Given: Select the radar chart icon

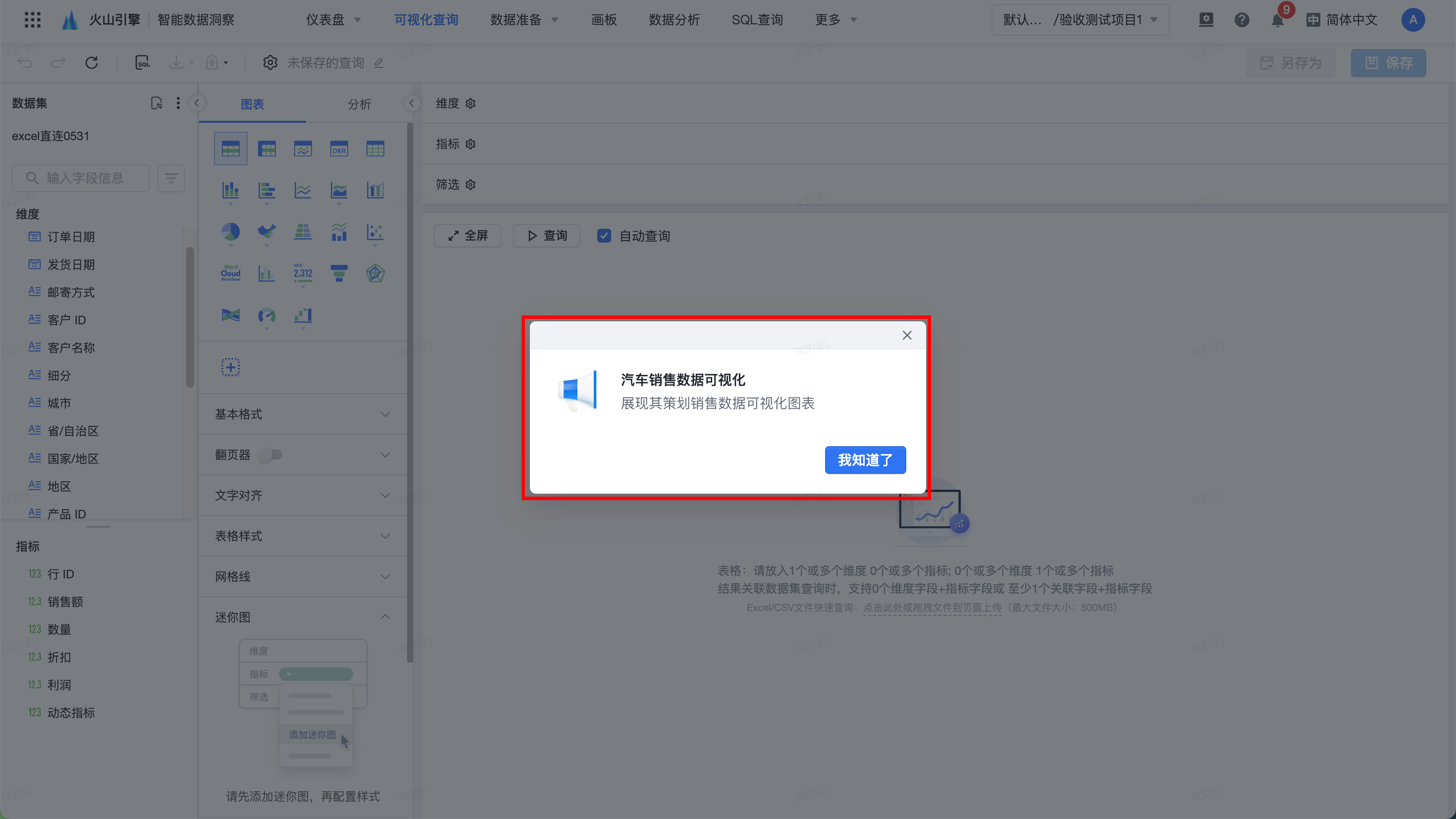Looking at the screenshot, I should (375, 273).
